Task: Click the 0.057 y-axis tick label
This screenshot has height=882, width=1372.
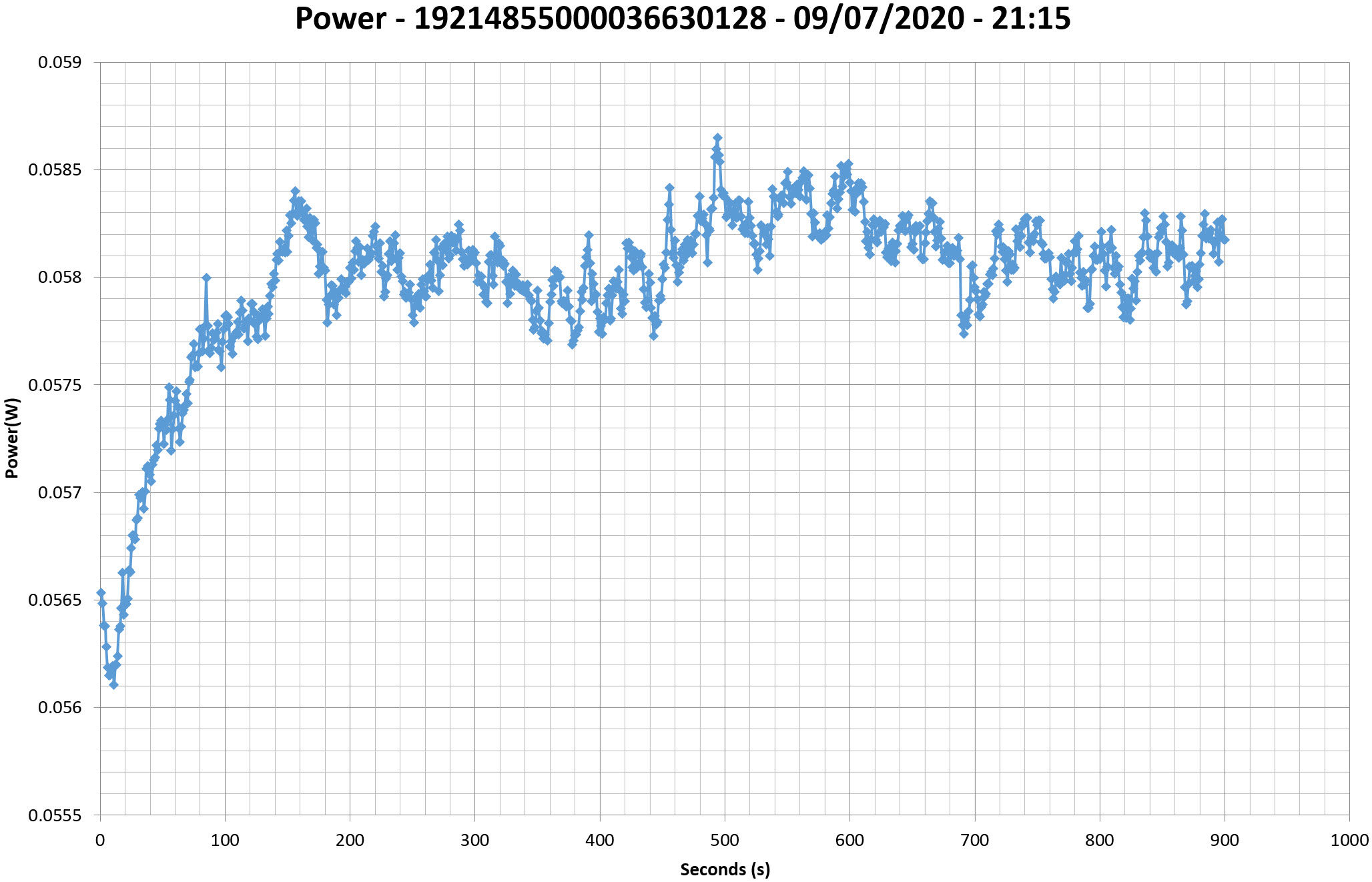Action: click(59, 493)
